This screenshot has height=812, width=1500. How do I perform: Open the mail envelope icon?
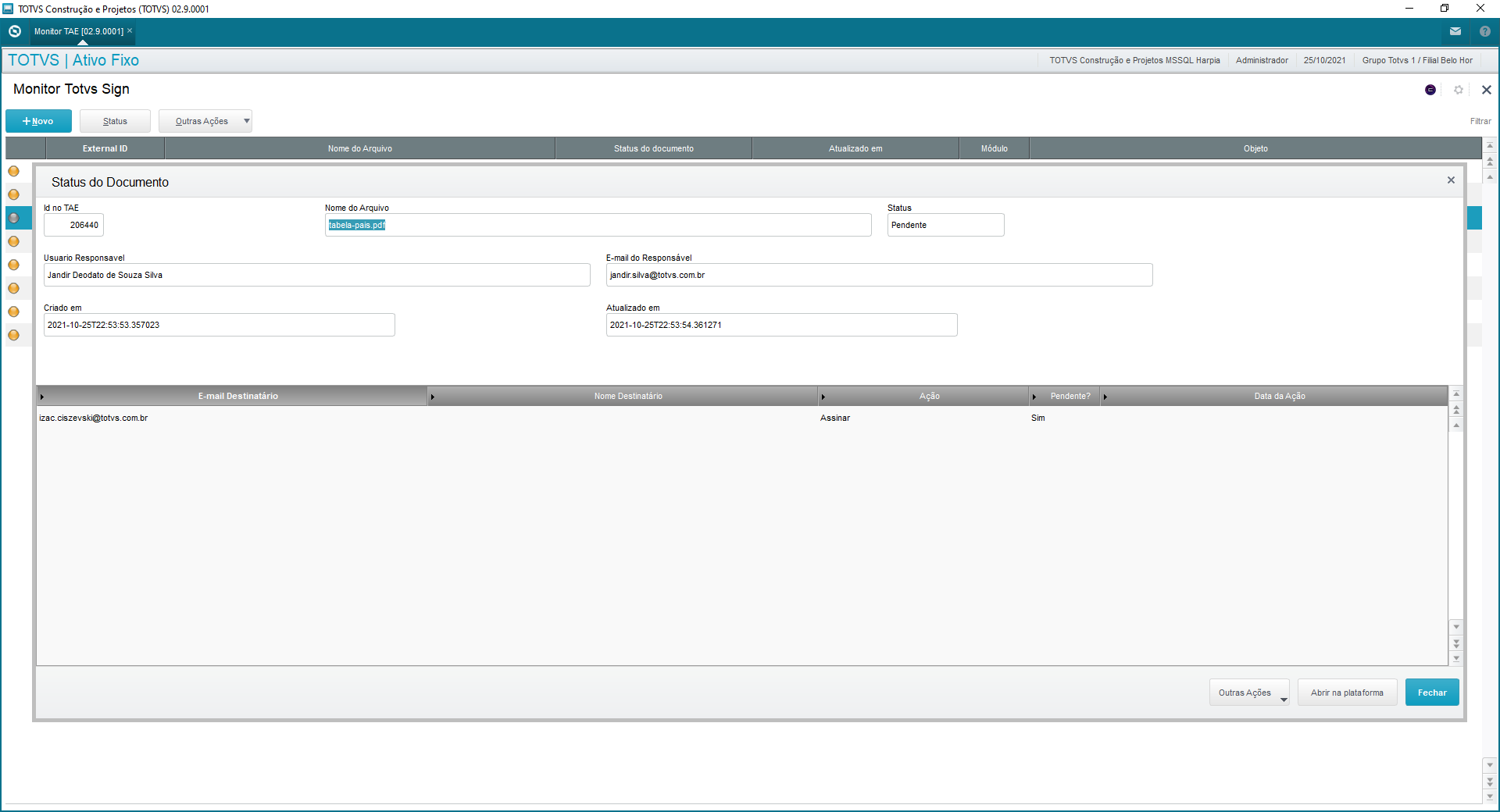1455,31
